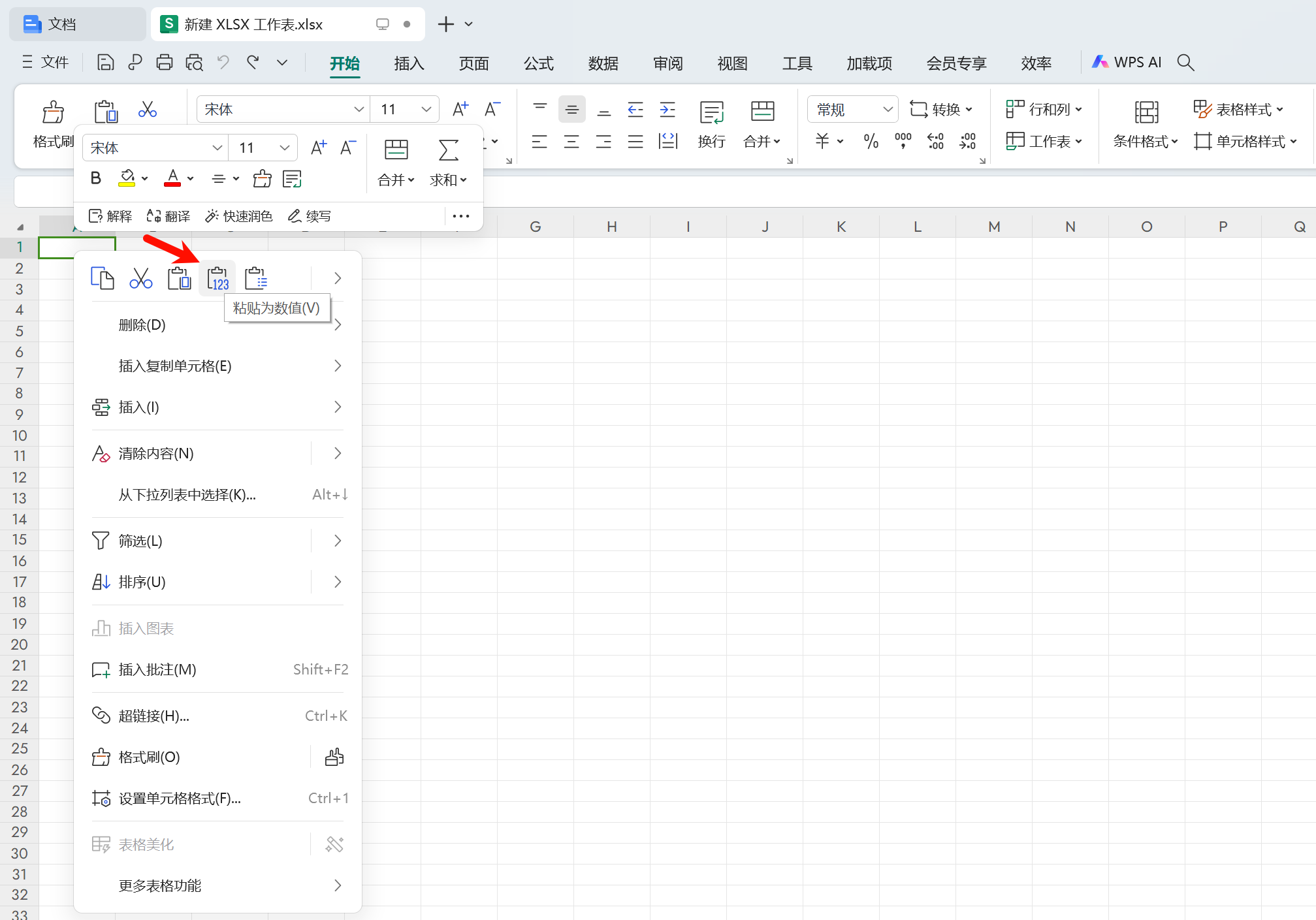Viewport: 1316px width, 920px height.
Task: Click the percent style icon in ribbon
Action: tap(871, 141)
